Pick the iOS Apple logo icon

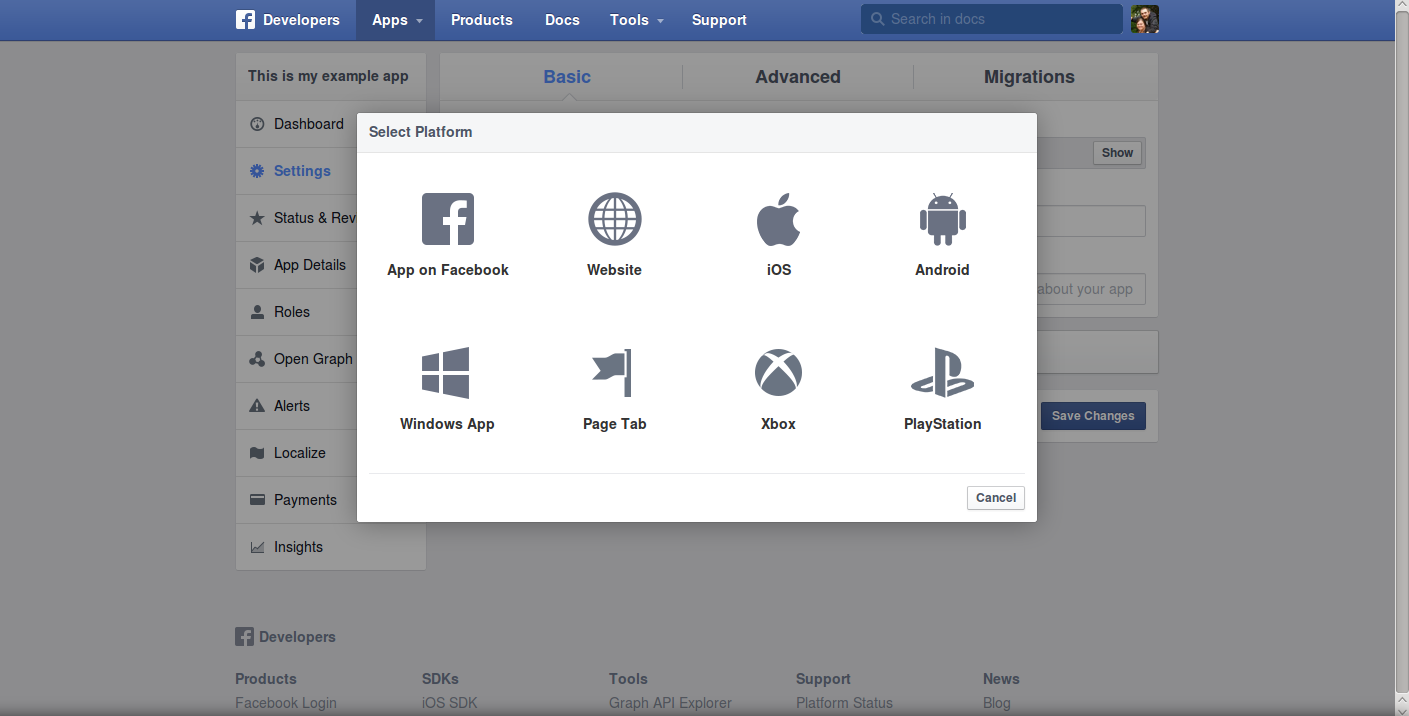coord(778,219)
